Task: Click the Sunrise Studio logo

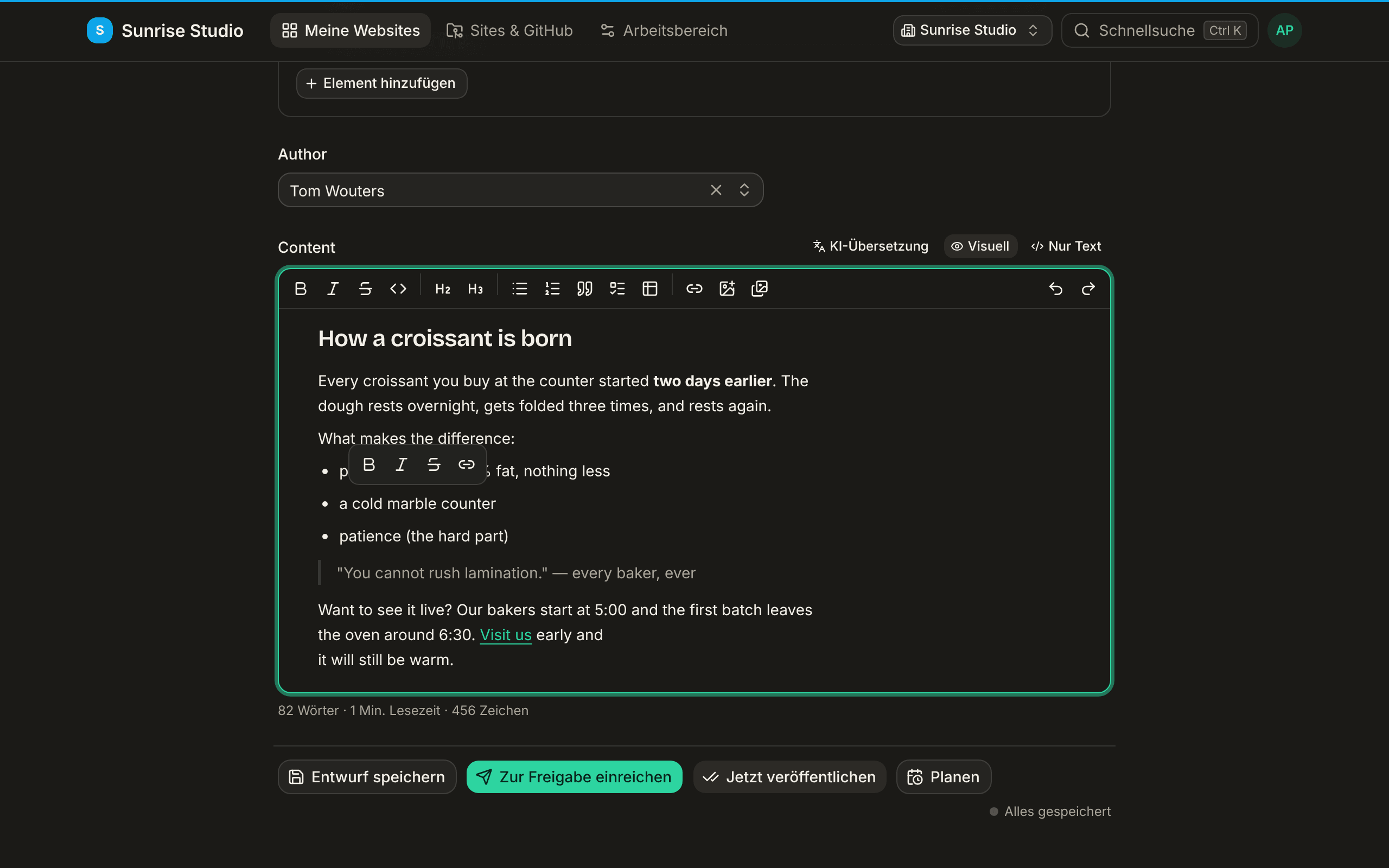Action: 165,30
